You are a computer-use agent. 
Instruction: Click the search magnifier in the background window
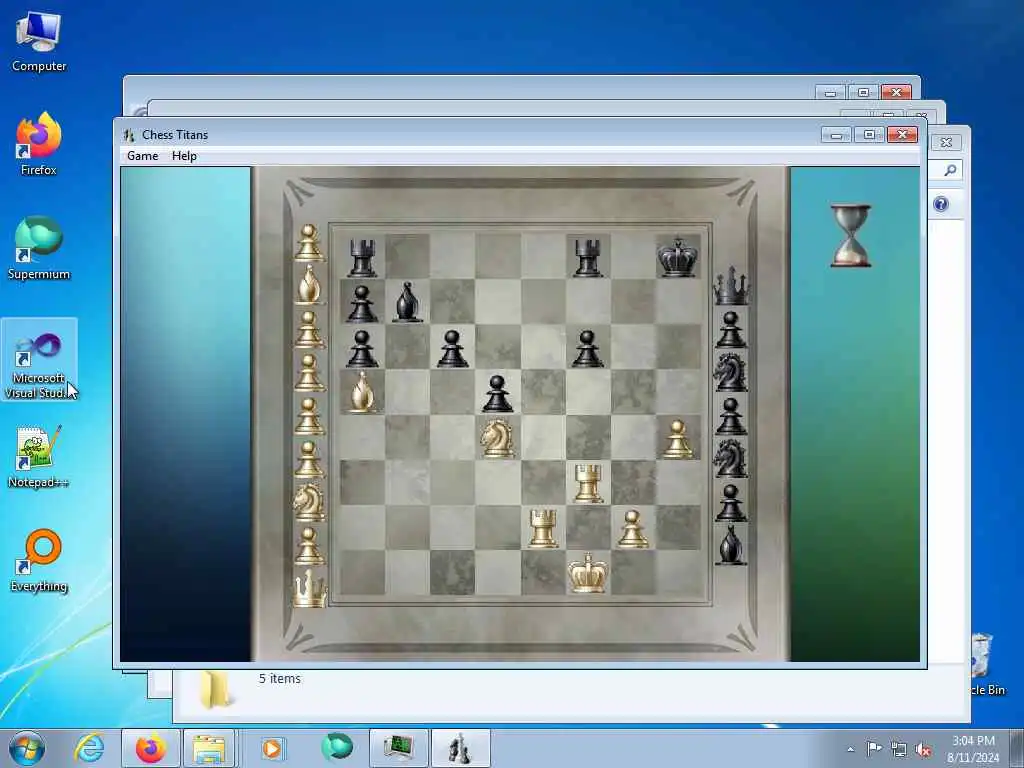950,170
